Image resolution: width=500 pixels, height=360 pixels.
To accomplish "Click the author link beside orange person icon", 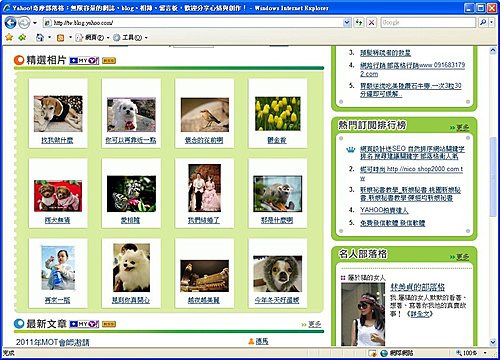I will pyautogui.click(x=262, y=341).
